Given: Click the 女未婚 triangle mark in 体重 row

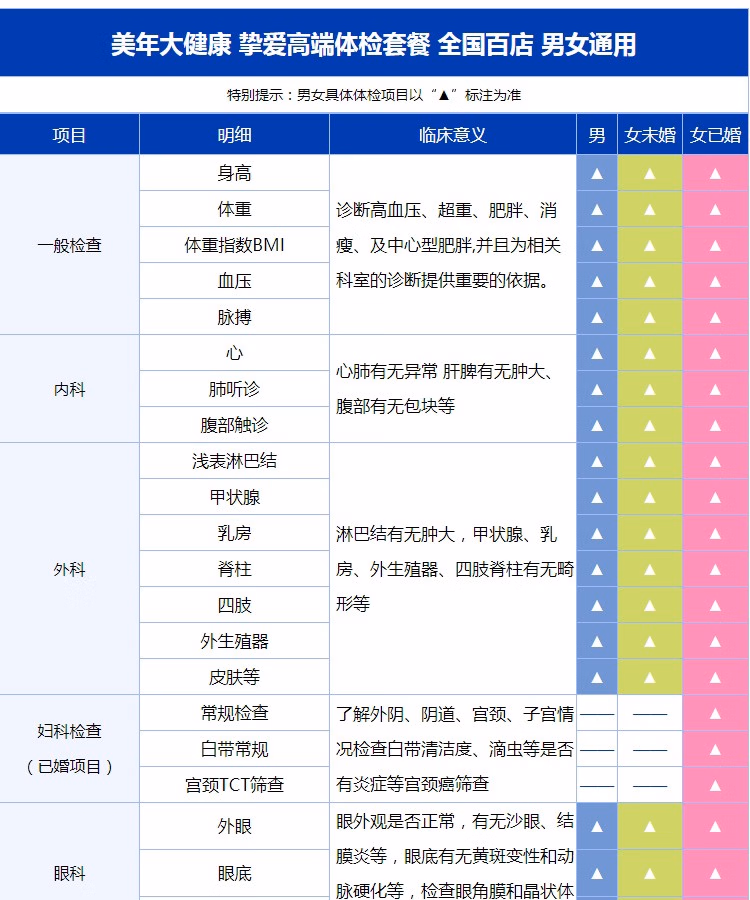Looking at the screenshot, I should (650, 210).
